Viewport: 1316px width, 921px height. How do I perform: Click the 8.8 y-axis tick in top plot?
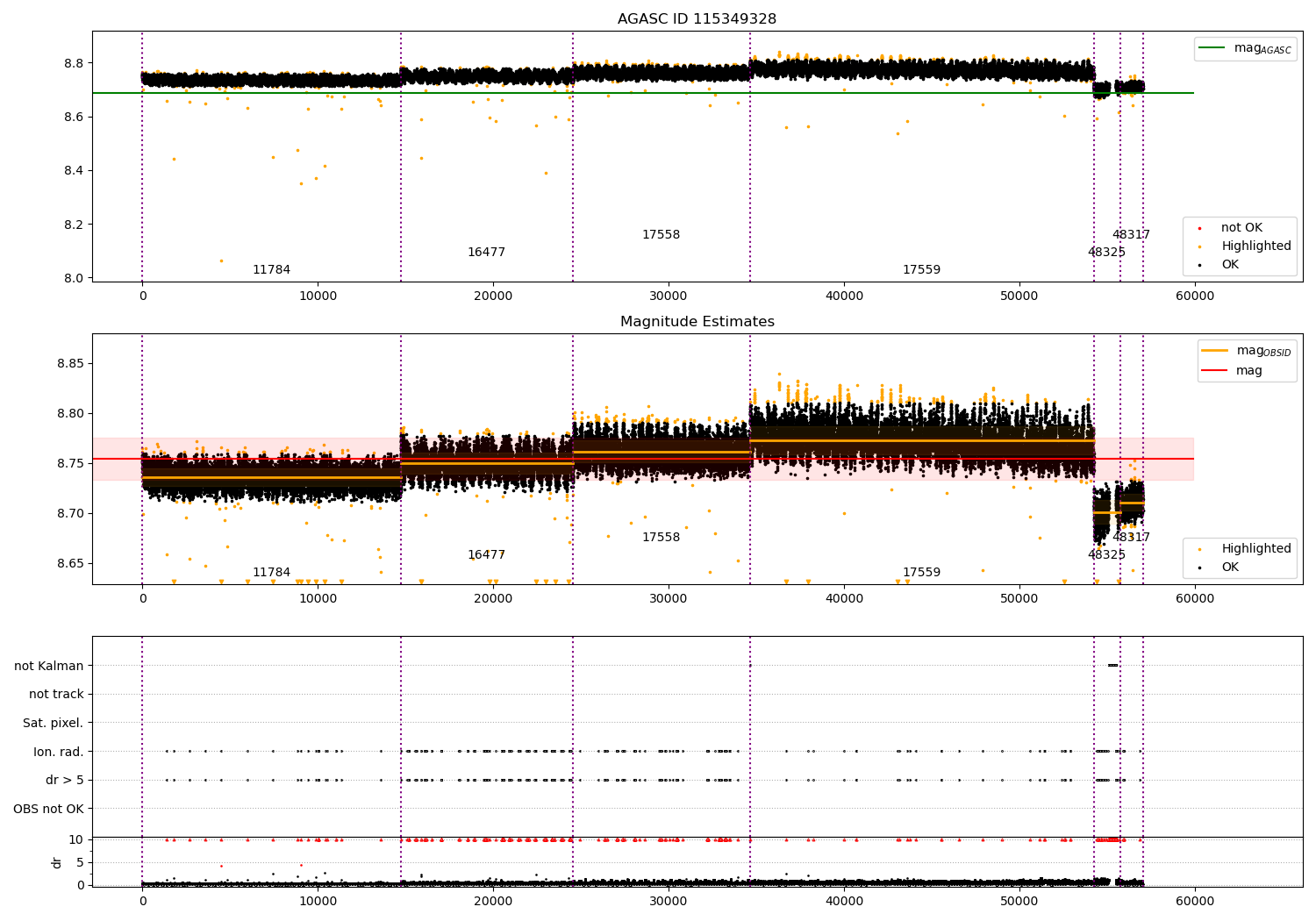[74, 64]
